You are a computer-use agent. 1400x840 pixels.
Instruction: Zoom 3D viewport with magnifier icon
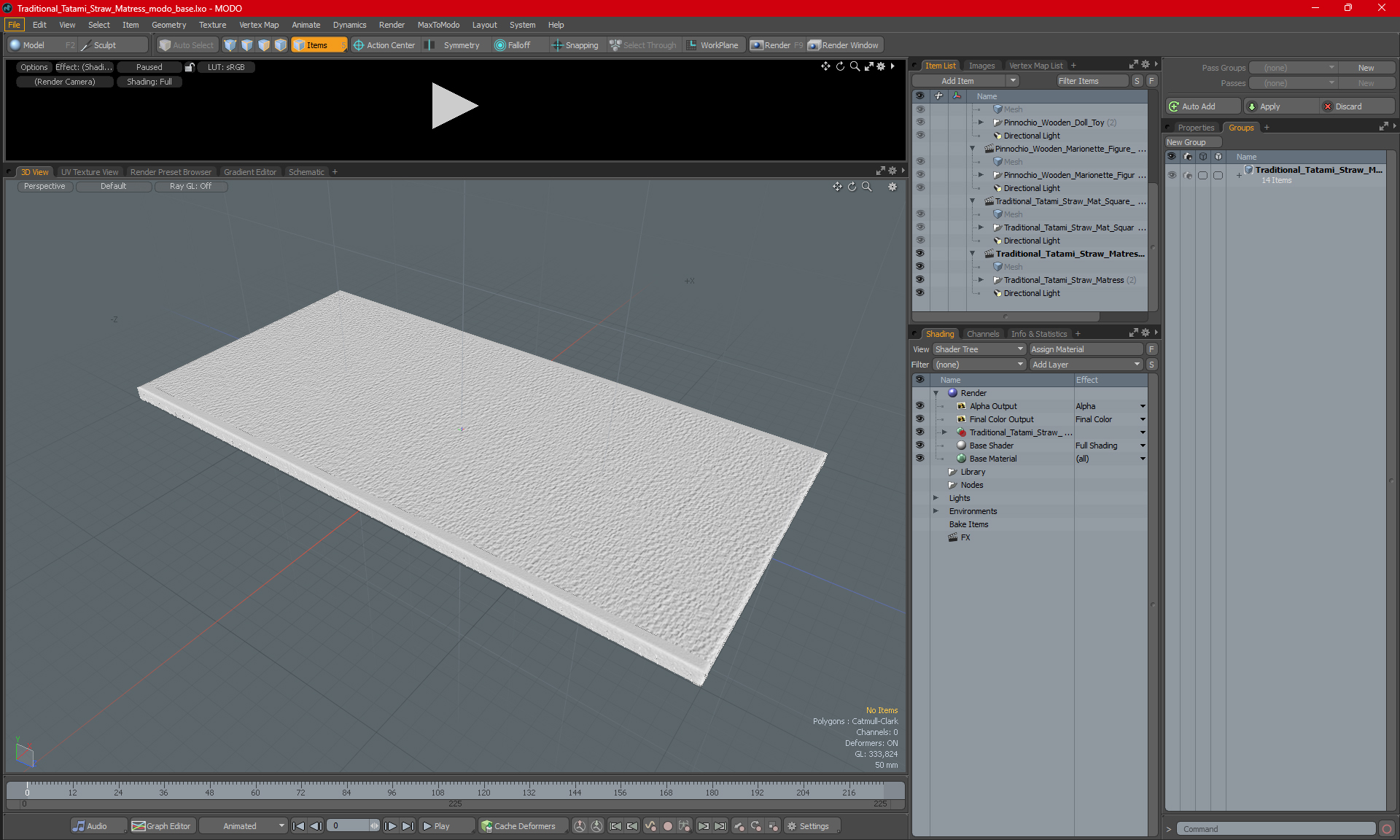click(x=867, y=187)
